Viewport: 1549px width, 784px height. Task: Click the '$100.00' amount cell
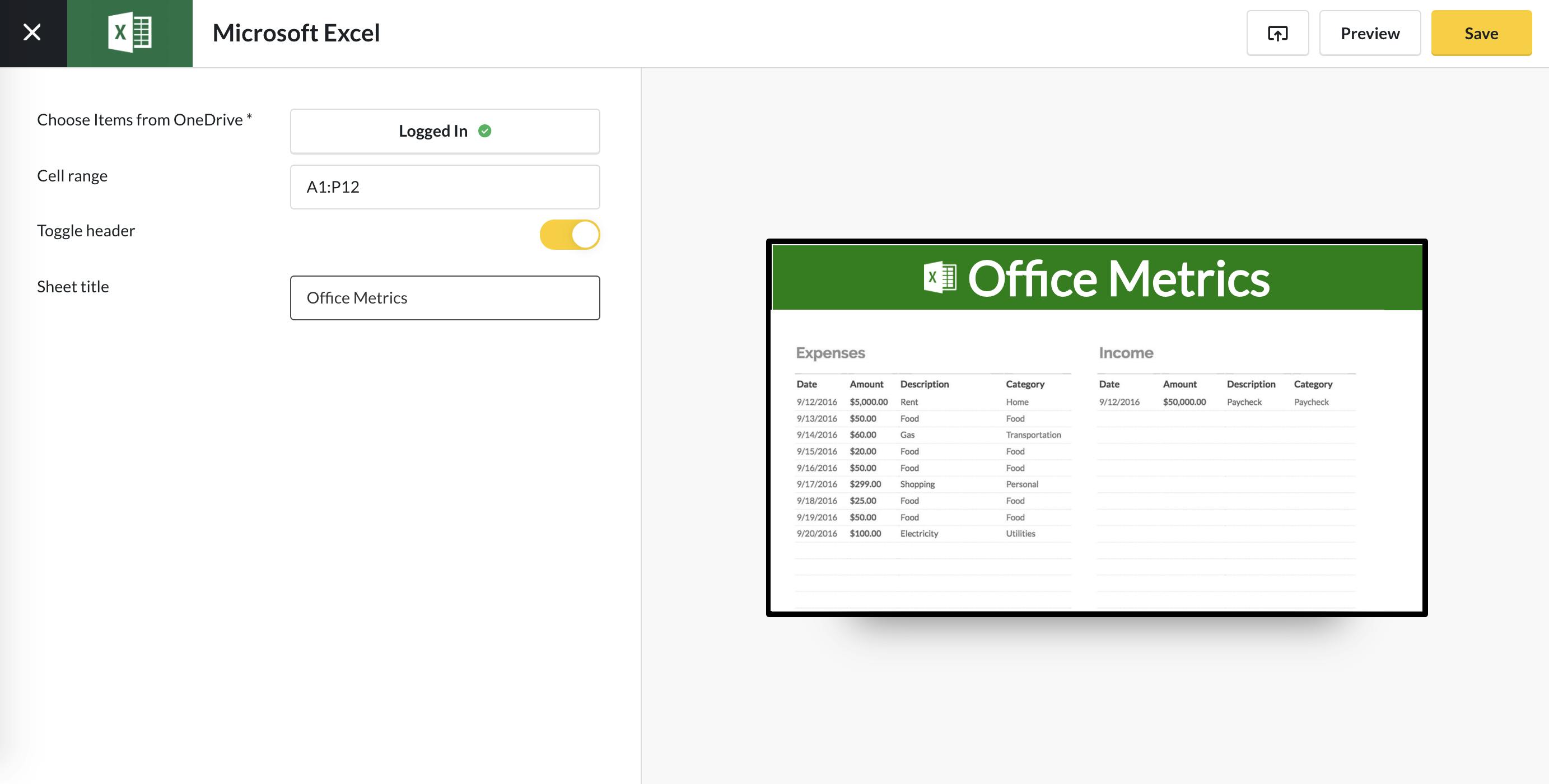[x=865, y=533]
